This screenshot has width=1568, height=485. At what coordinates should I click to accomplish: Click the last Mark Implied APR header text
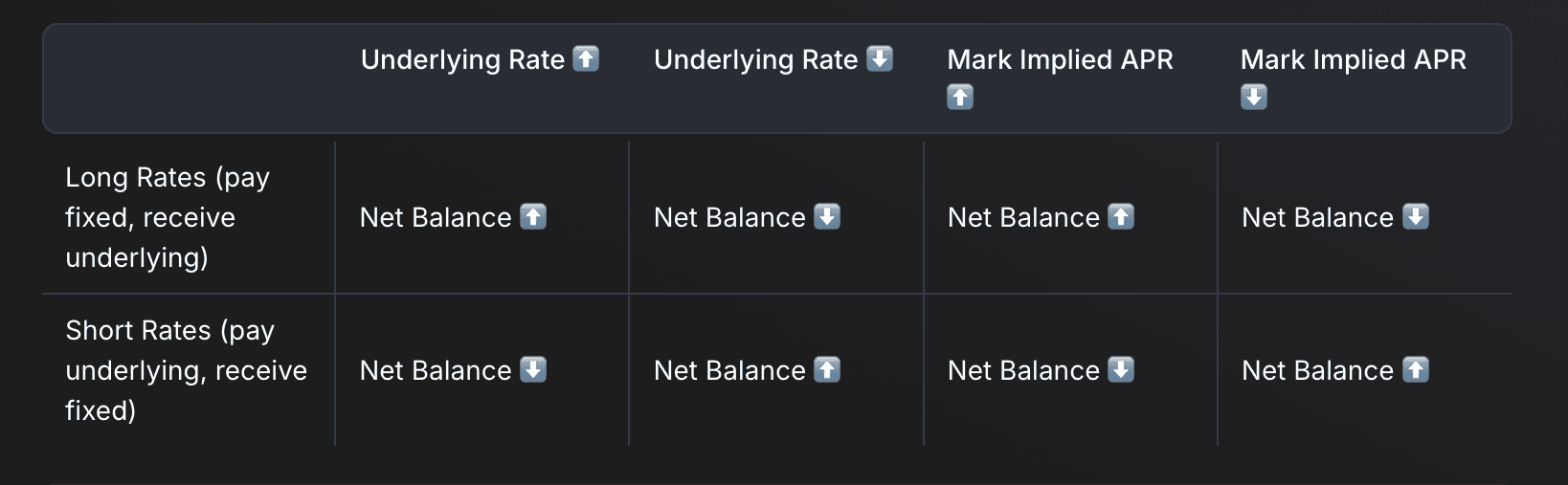point(1354,59)
